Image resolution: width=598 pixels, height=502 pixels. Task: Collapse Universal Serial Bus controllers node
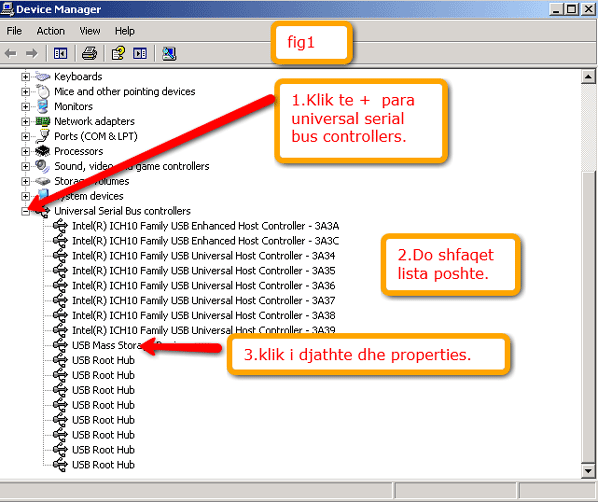point(25,211)
